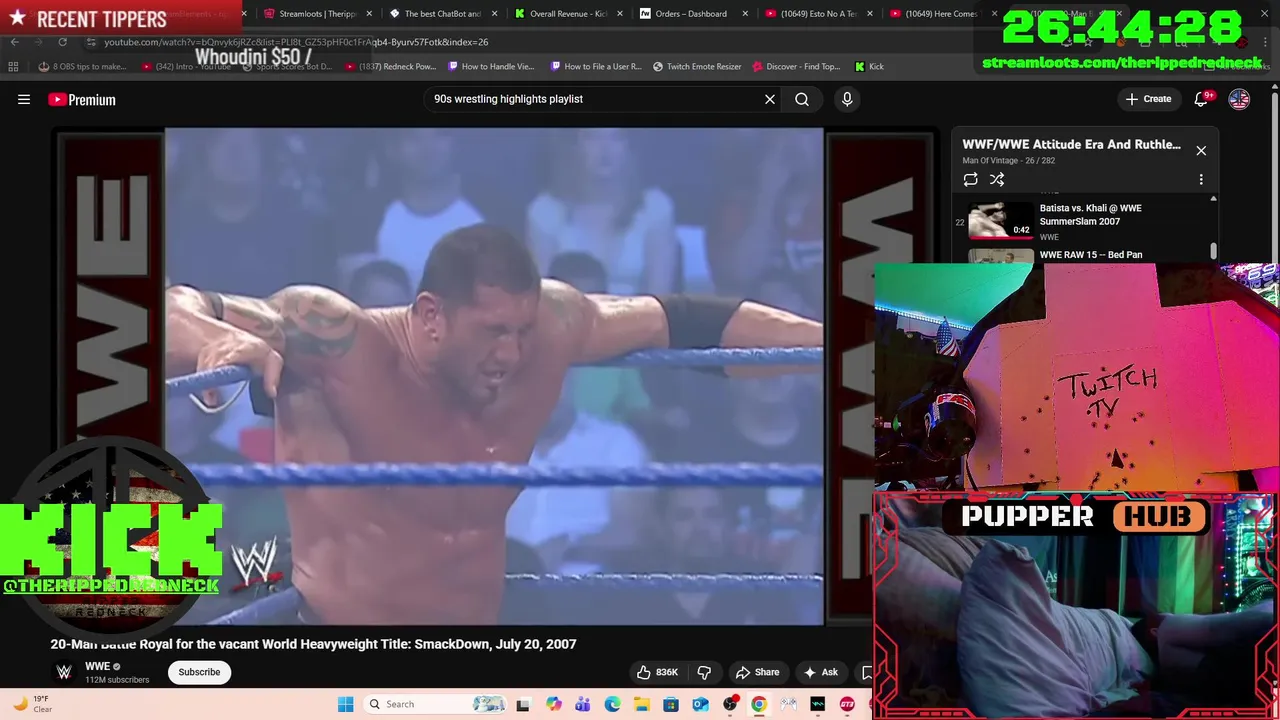Screen dimensions: 1280x720
Task: Open weather widget 19°F Clear
Action: (x=32, y=704)
